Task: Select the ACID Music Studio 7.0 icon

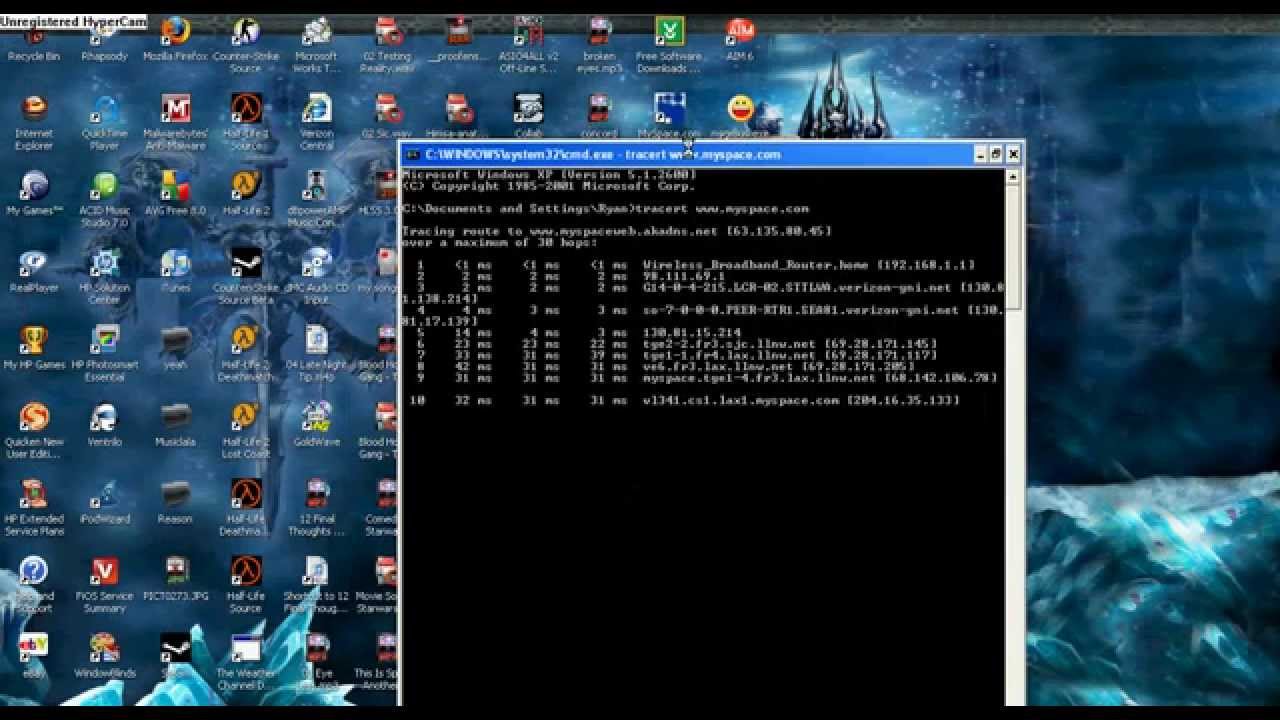Action: 104,199
